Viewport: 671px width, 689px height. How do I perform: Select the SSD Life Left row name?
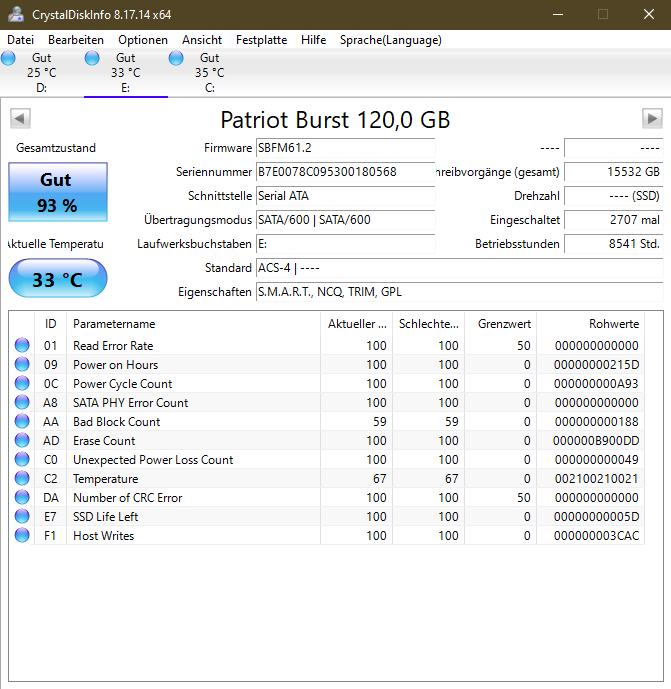point(105,517)
